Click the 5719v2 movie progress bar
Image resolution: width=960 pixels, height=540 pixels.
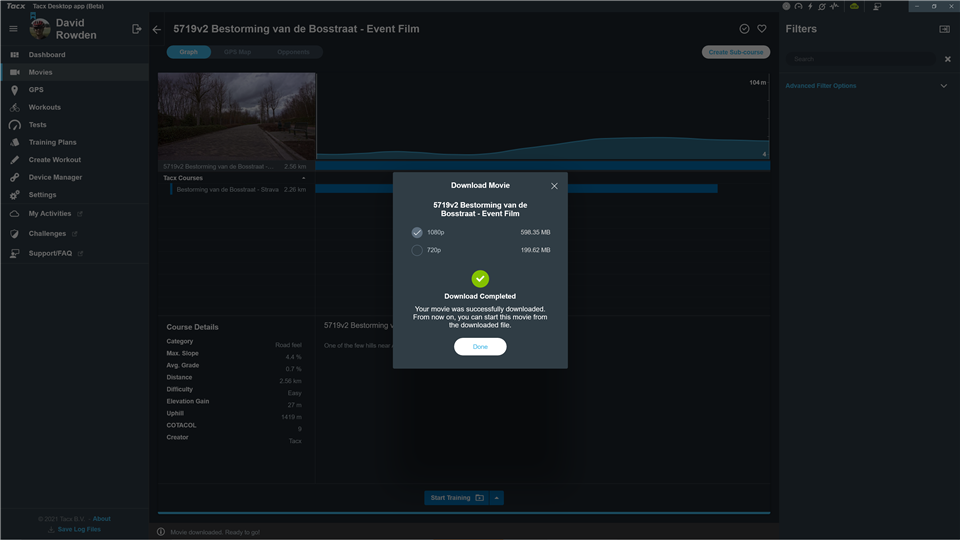[542, 166]
